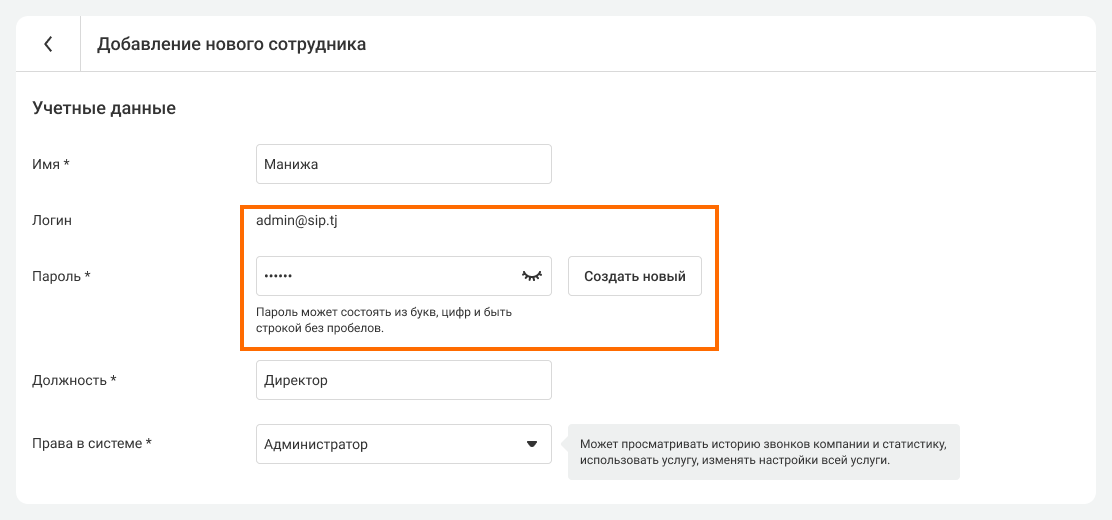This screenshot has height=520, width=1112.
Task: Click the Имя field label
Action: [46, 164]
